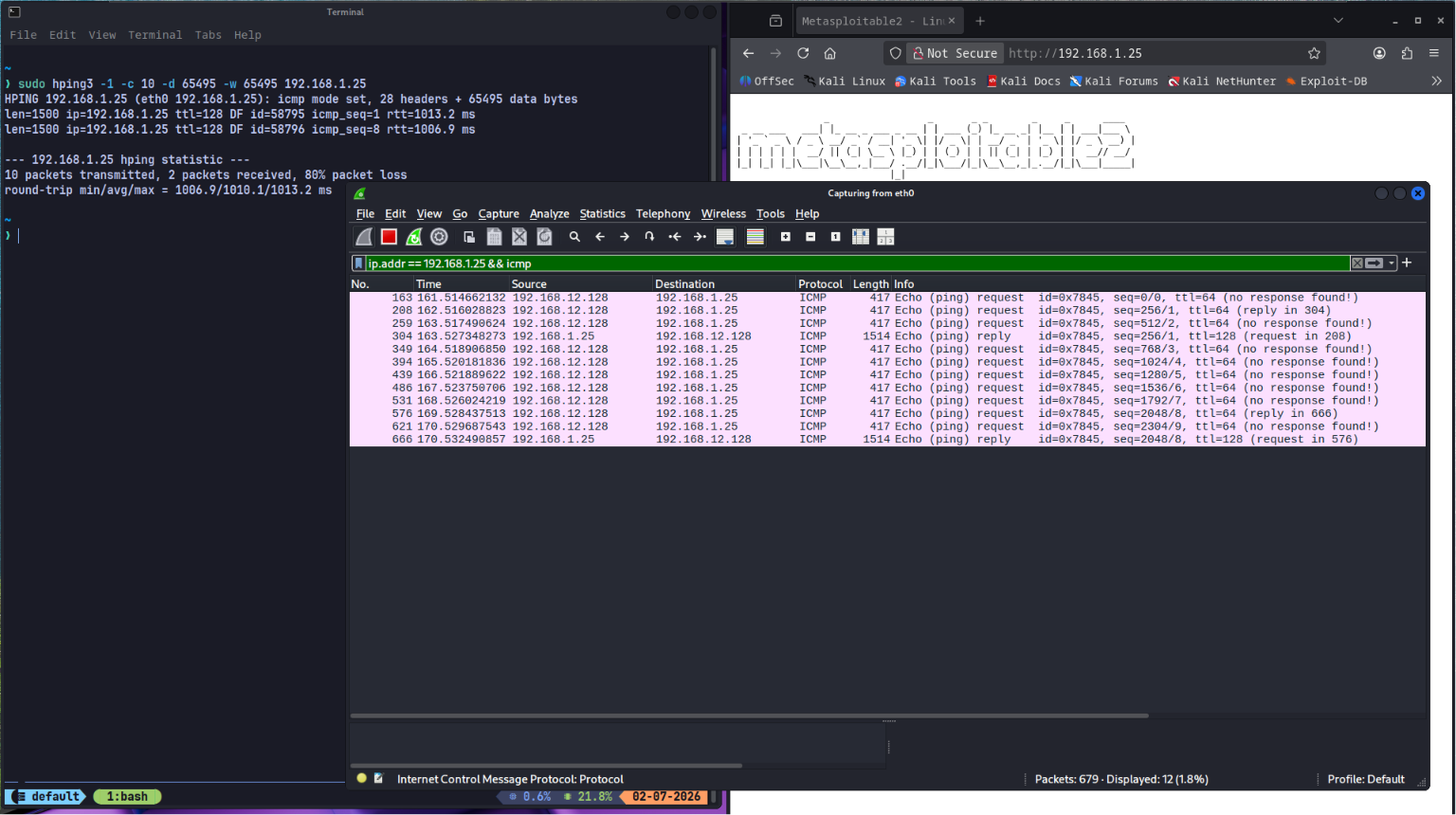Open Wireshark Go menu
The width and height of the screenshot is (1456, 815).
pos(460,214)
